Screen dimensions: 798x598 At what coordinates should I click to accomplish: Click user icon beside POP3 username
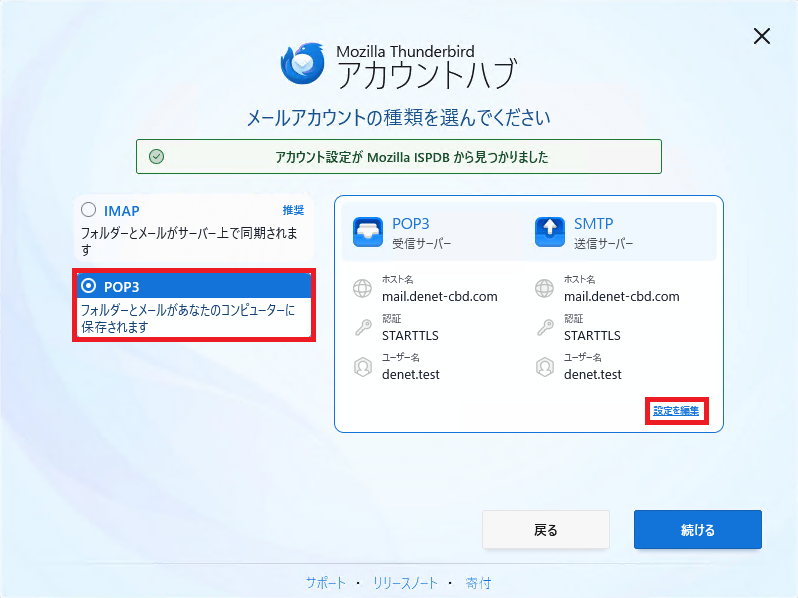point(363,367)
